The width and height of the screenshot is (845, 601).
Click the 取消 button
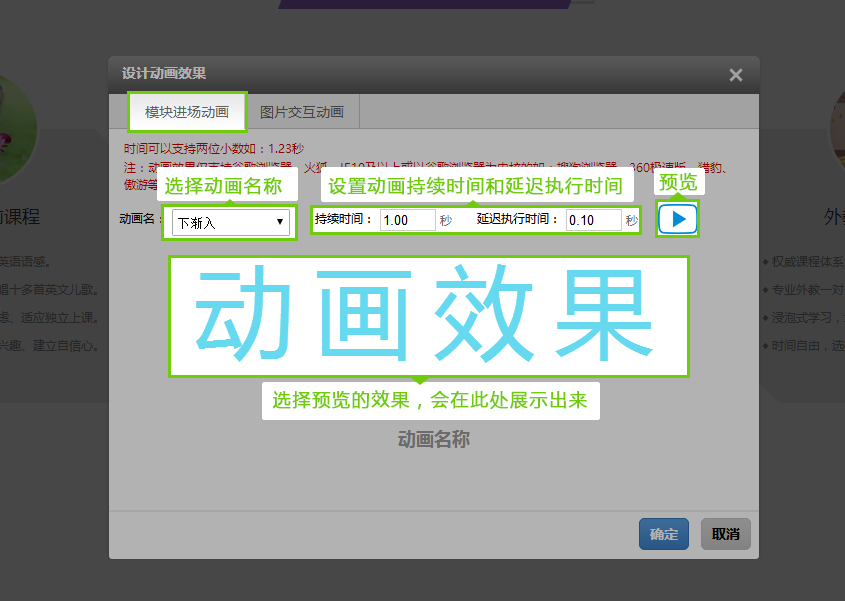click(725, 534)
